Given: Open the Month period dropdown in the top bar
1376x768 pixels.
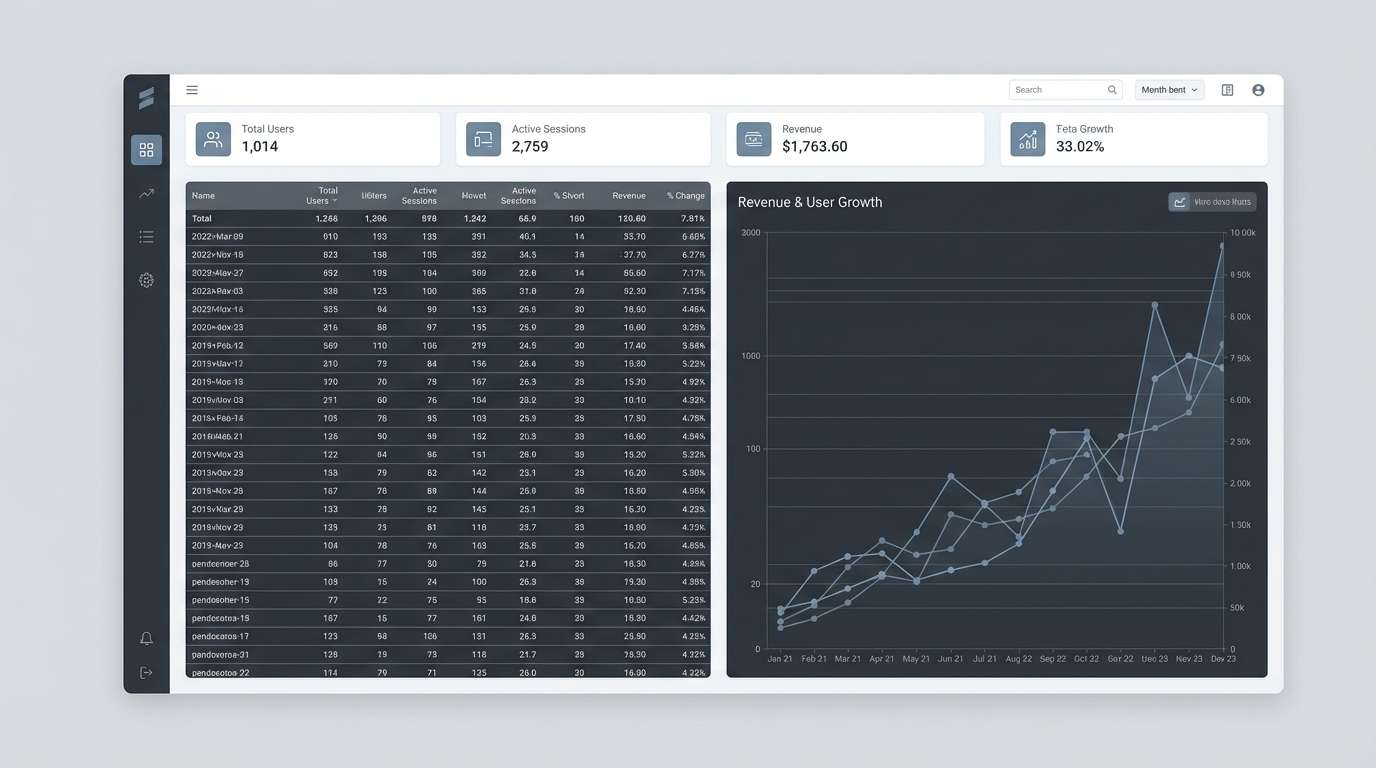Looking at the screenshot, I should pyautogui.click(x=1168, y=89).
